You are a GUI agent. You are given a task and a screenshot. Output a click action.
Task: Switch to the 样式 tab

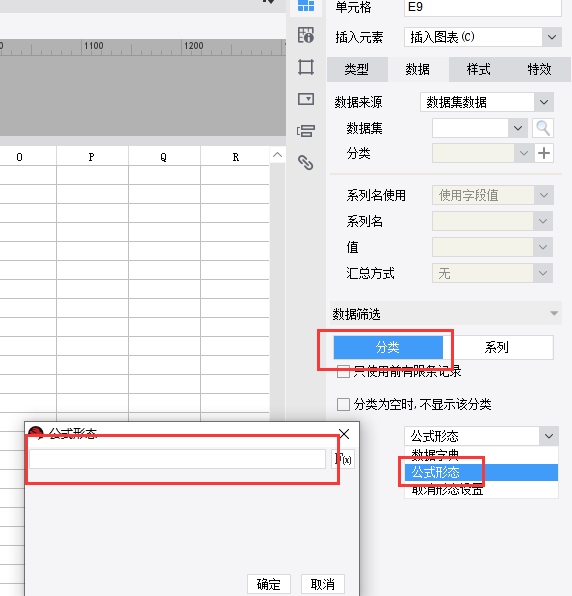pyautogui.click(x=479, y=70)
